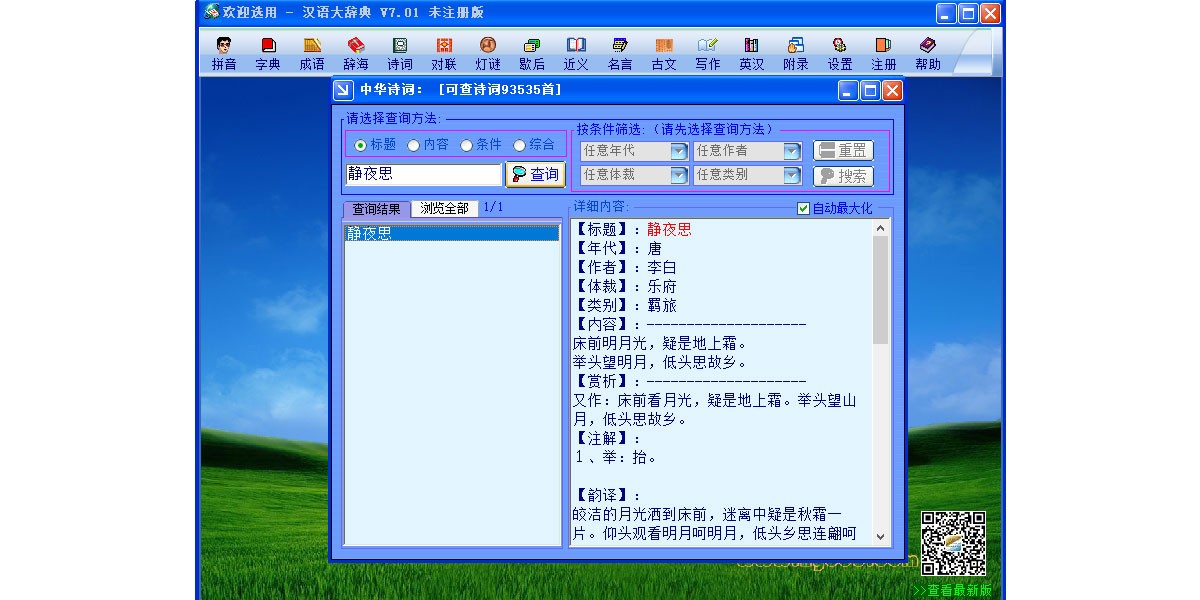Click the arrow icon in 中华诗词 title bar
Image resolution: width=1200 pixels, height=600 pixels.
coord(344,90)
